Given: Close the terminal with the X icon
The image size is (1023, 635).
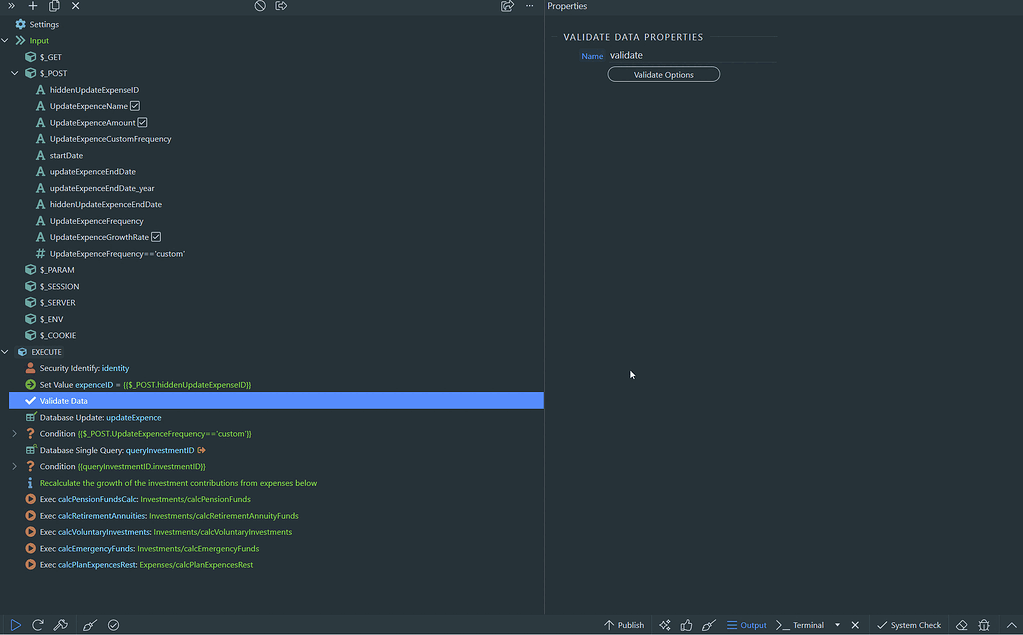Looking at the screenshot, I should (x=855, y=625).
